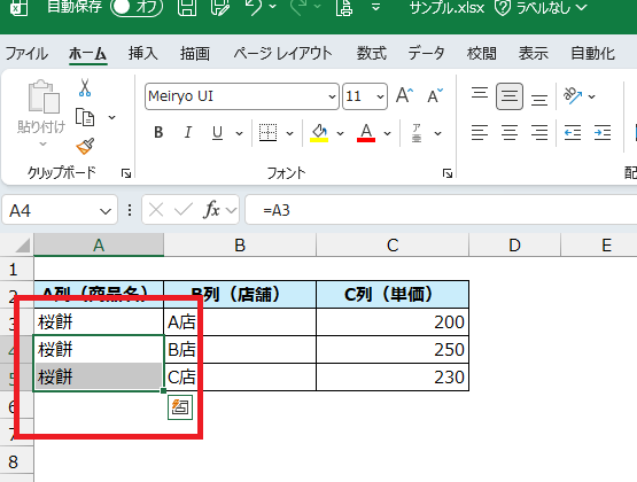Click the Undo arrow icon
Image resolution: width=637 pixels, height=482 pixels.
click(x=254, y=10)
